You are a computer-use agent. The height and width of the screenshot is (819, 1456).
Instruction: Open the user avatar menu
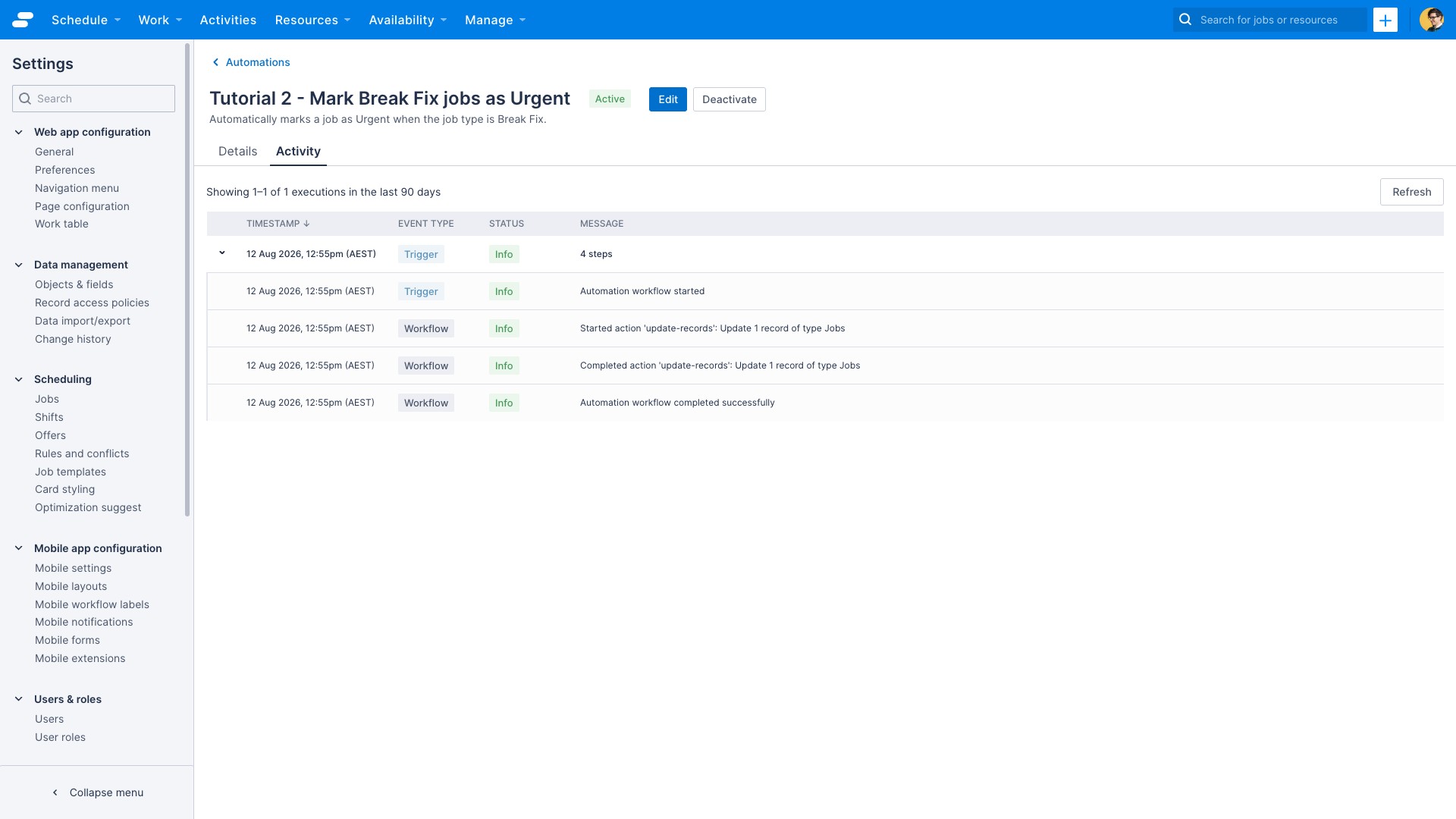(1431, 20)
